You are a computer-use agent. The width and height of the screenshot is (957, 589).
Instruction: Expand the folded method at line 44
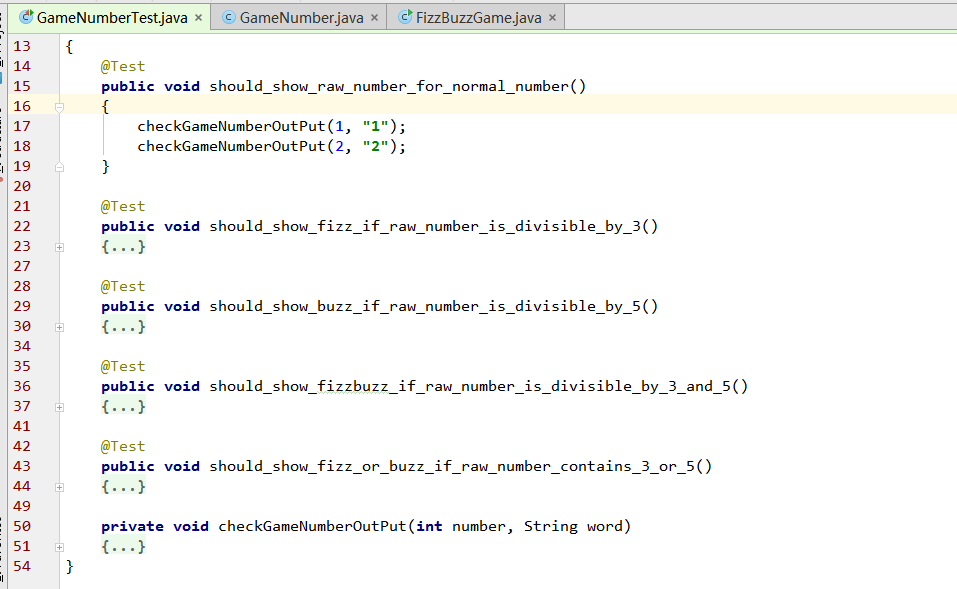(59, 487)
